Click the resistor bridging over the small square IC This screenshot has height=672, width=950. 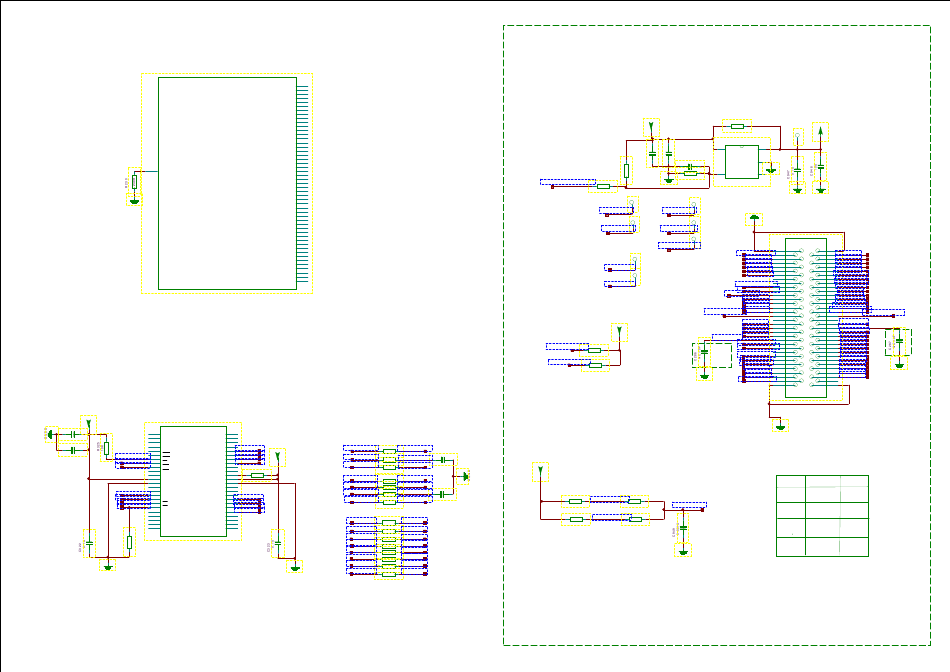point(737,127)
